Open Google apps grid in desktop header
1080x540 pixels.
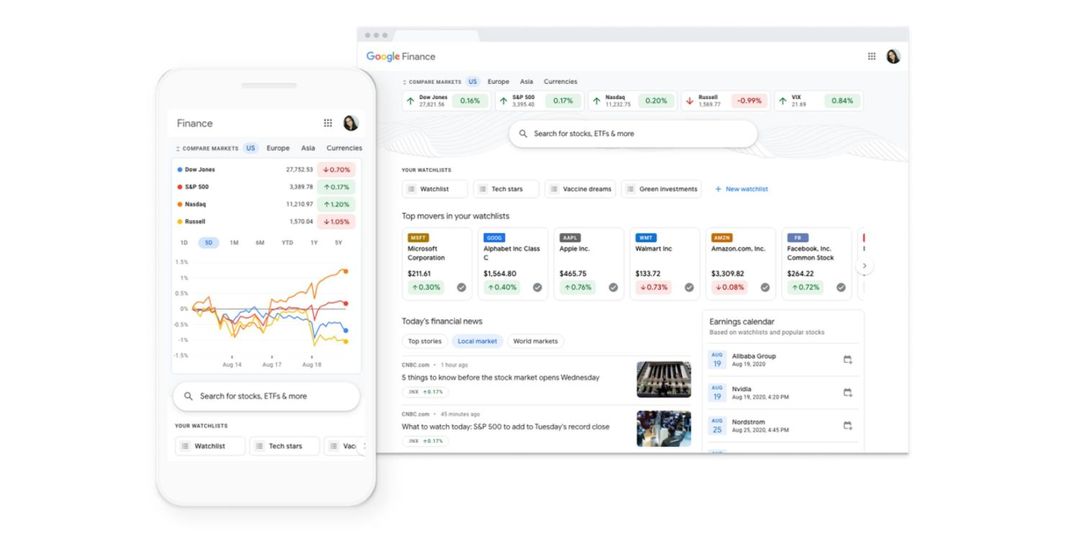(871, 57)
